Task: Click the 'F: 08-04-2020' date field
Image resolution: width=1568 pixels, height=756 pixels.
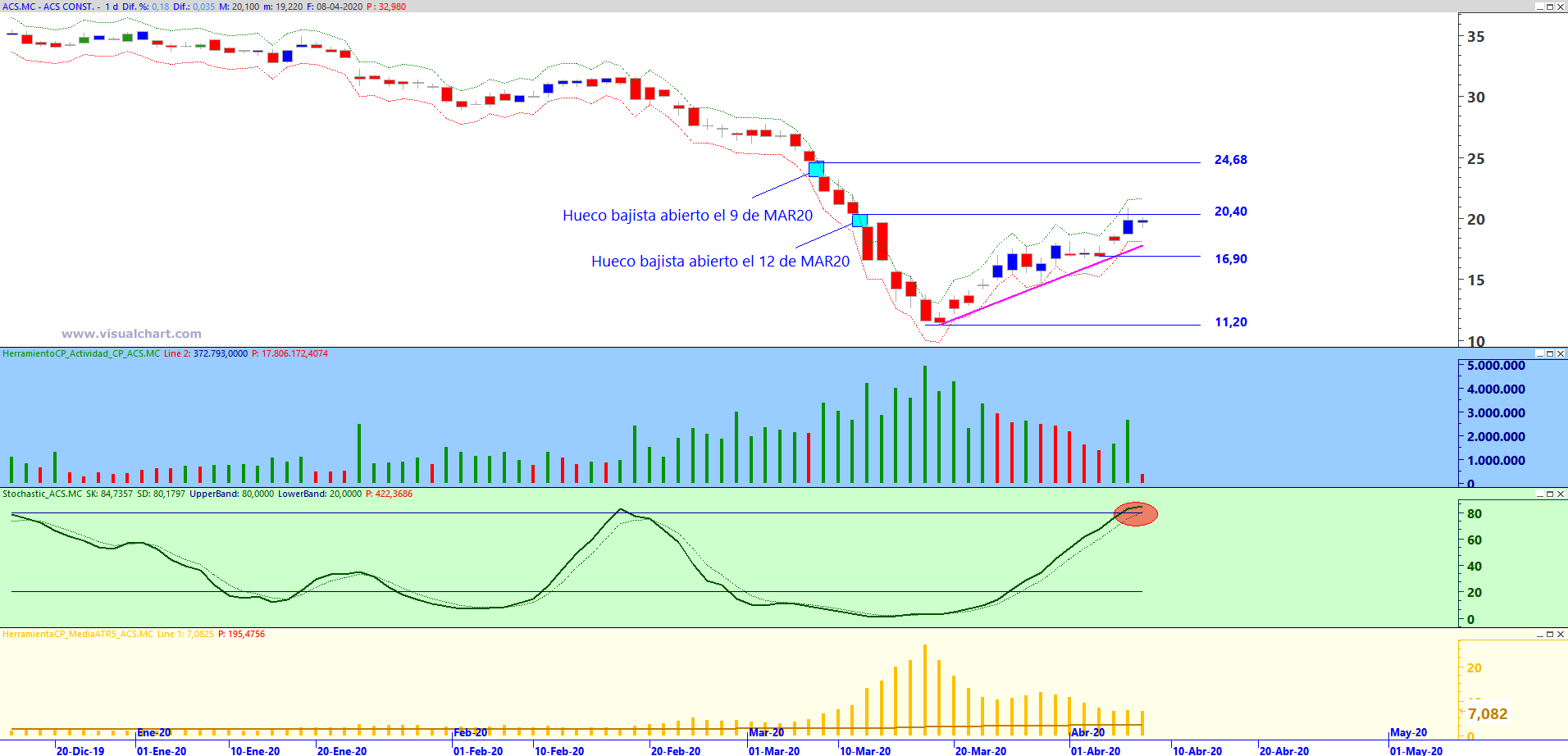Action: [x=334, y=7]
